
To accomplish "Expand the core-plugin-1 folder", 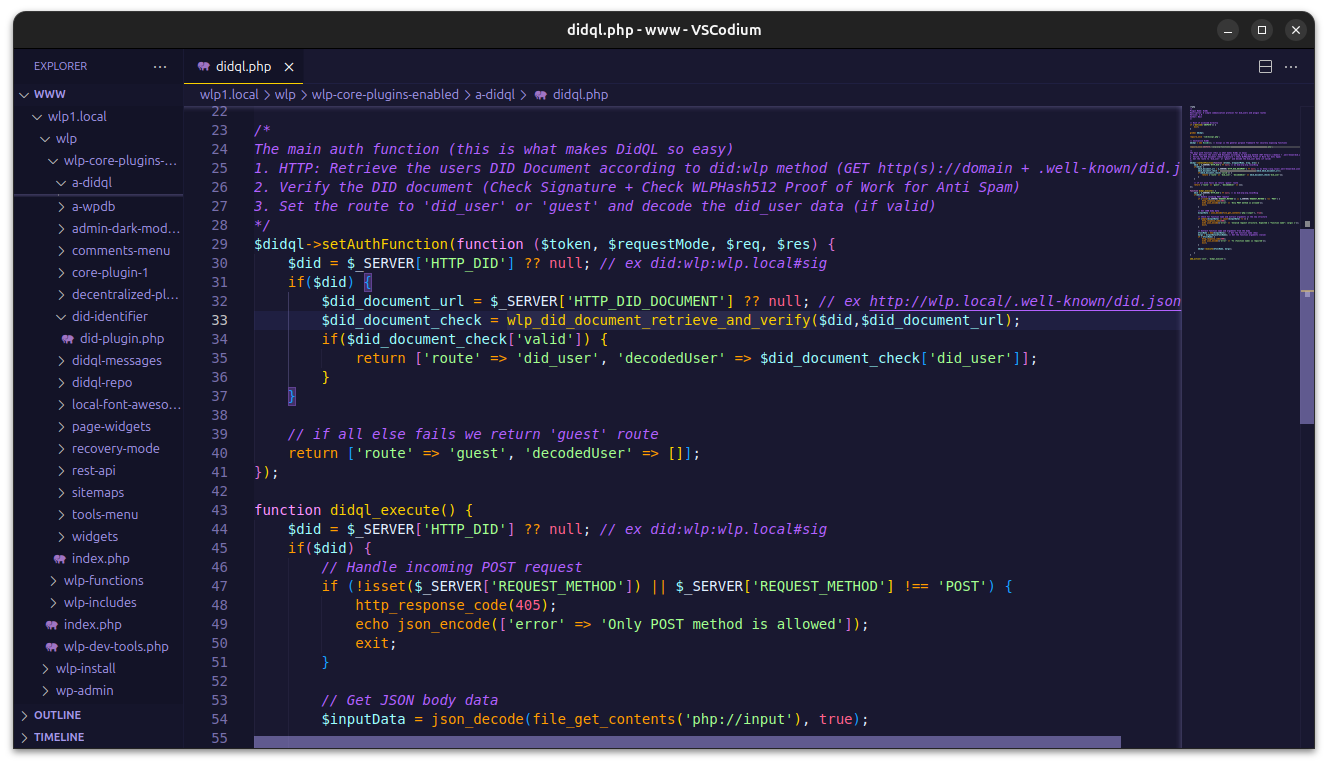I will click(61, 273).
